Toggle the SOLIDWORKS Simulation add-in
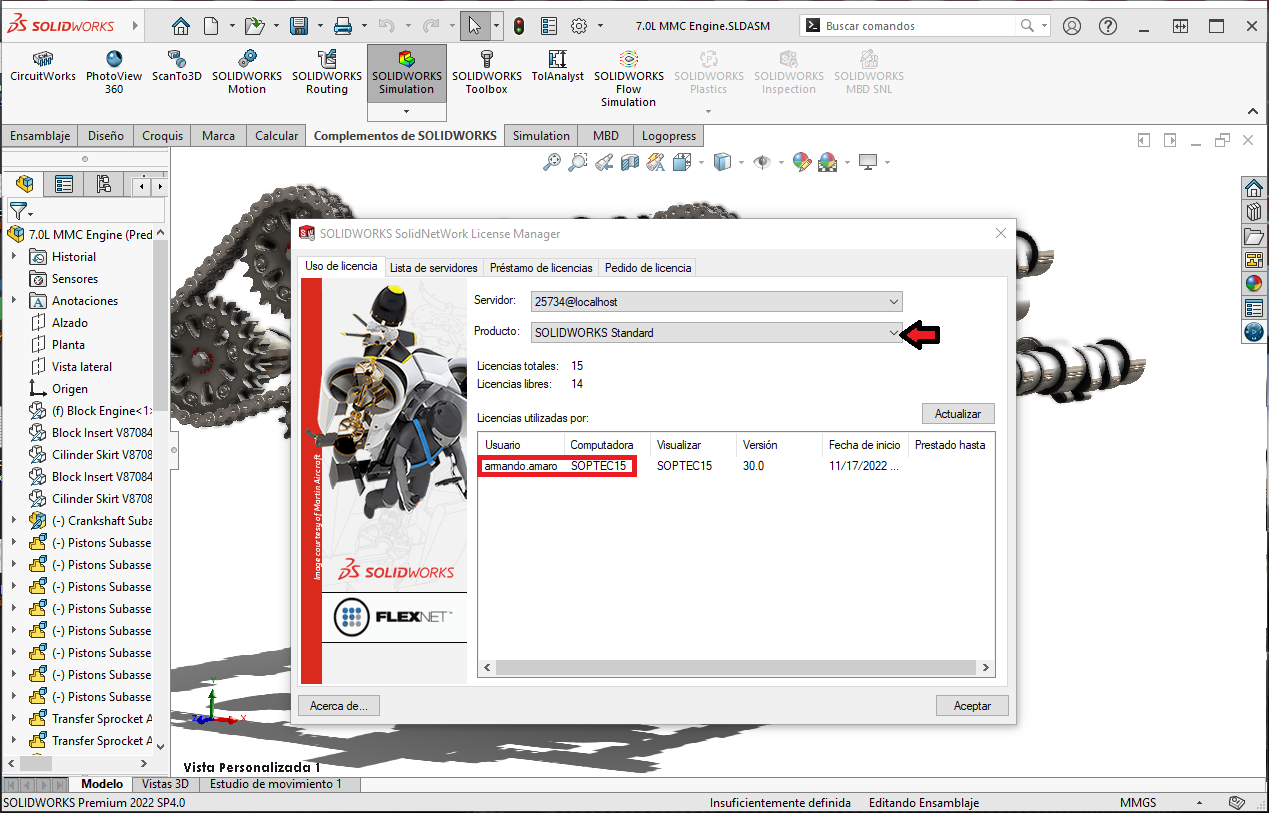Image resolution: width=1269 pixels, height=813 pixels. coord(406,74)
